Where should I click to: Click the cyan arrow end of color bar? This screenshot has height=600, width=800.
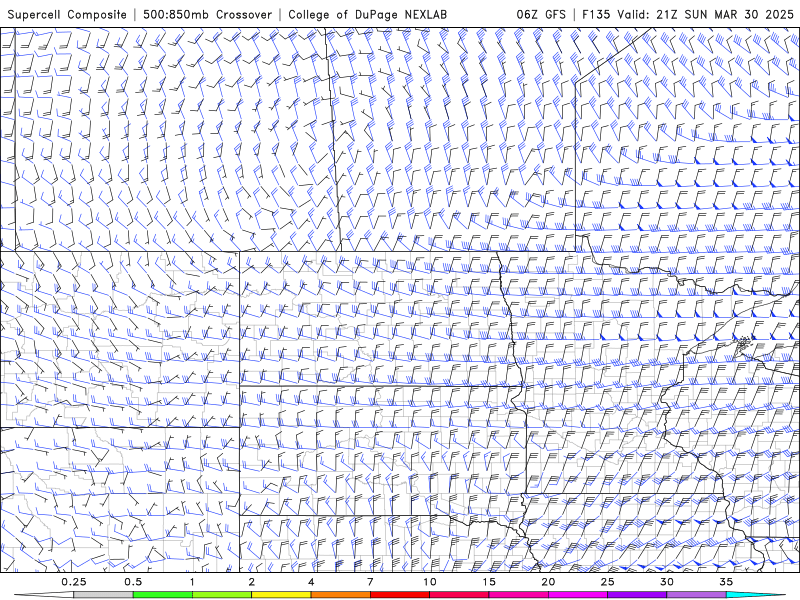tap(756, 595)
